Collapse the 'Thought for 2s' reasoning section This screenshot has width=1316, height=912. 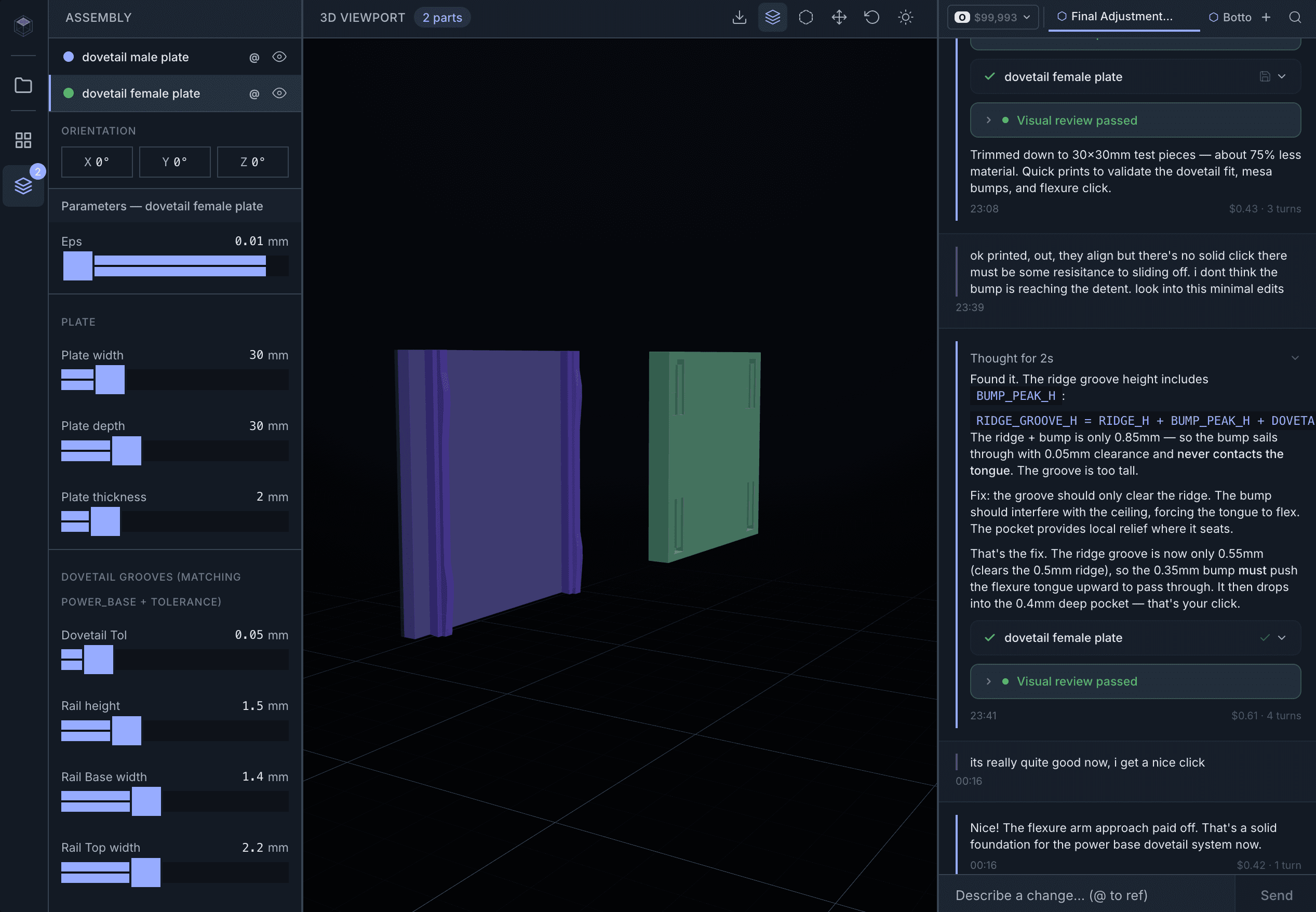coord(1294,358)
